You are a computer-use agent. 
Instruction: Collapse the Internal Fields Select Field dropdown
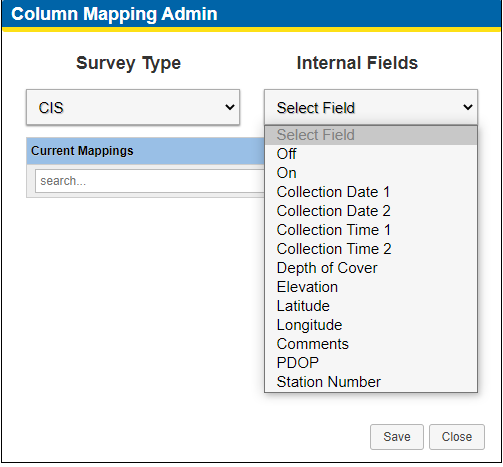tap(371, 107)
